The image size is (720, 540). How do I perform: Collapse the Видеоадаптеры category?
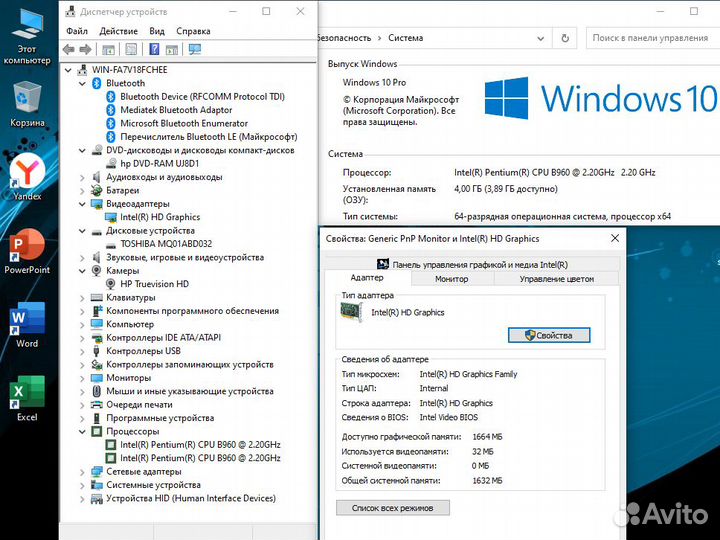click(x=82, y=204)
